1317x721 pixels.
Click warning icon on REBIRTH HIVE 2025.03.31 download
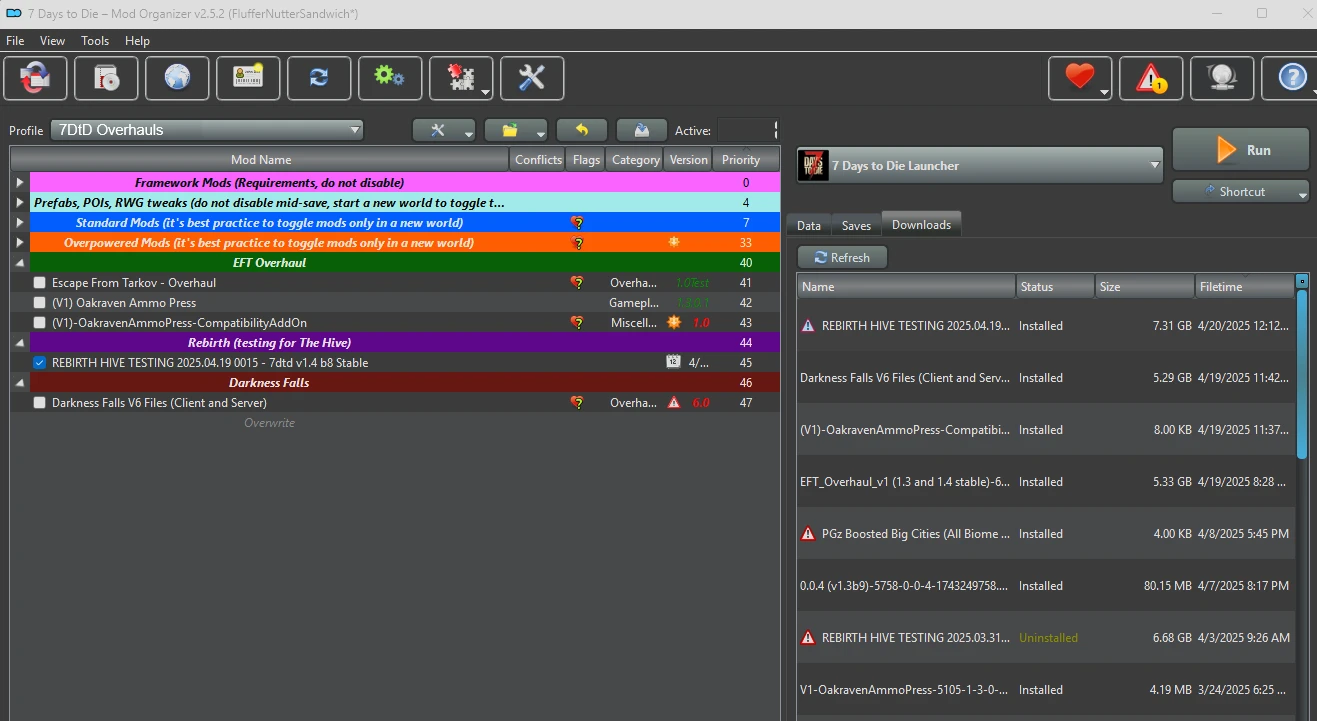pos(808,638)
